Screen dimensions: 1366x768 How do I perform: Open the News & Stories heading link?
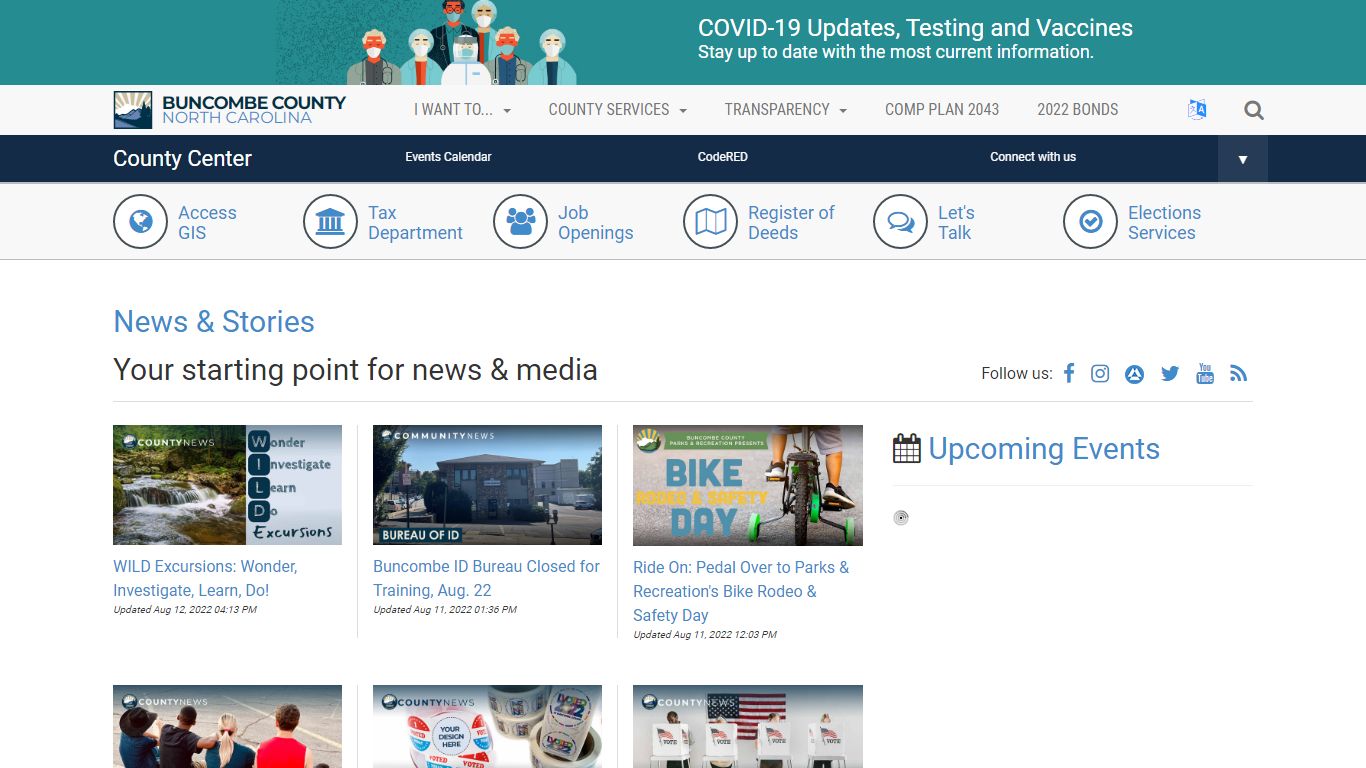coord(214,322)
